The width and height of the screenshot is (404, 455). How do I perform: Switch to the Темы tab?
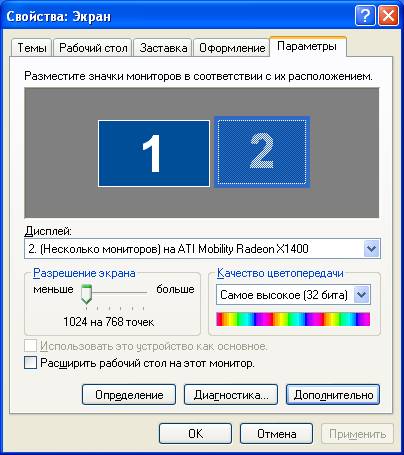pyautogui.click(x=32, y=48)
